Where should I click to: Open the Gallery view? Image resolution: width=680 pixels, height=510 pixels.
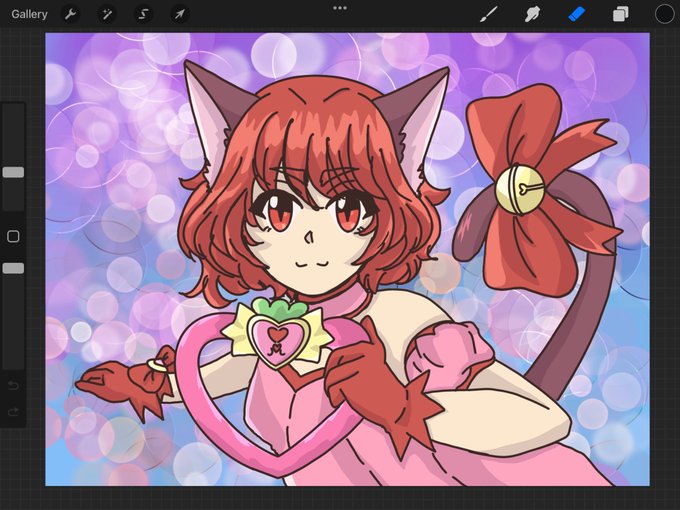click(29, 14)
